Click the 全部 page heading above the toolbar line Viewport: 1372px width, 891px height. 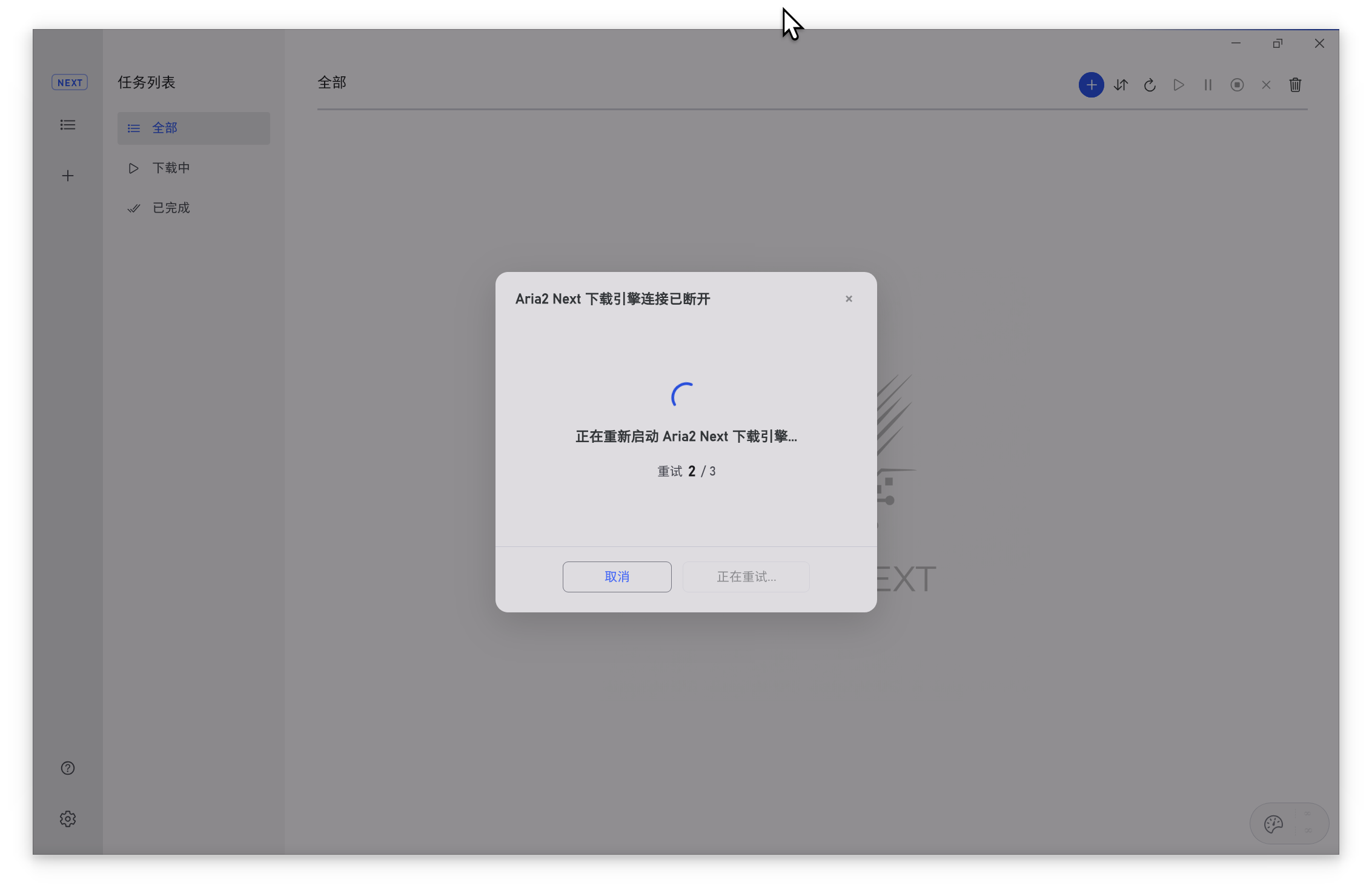click(332, 82)
